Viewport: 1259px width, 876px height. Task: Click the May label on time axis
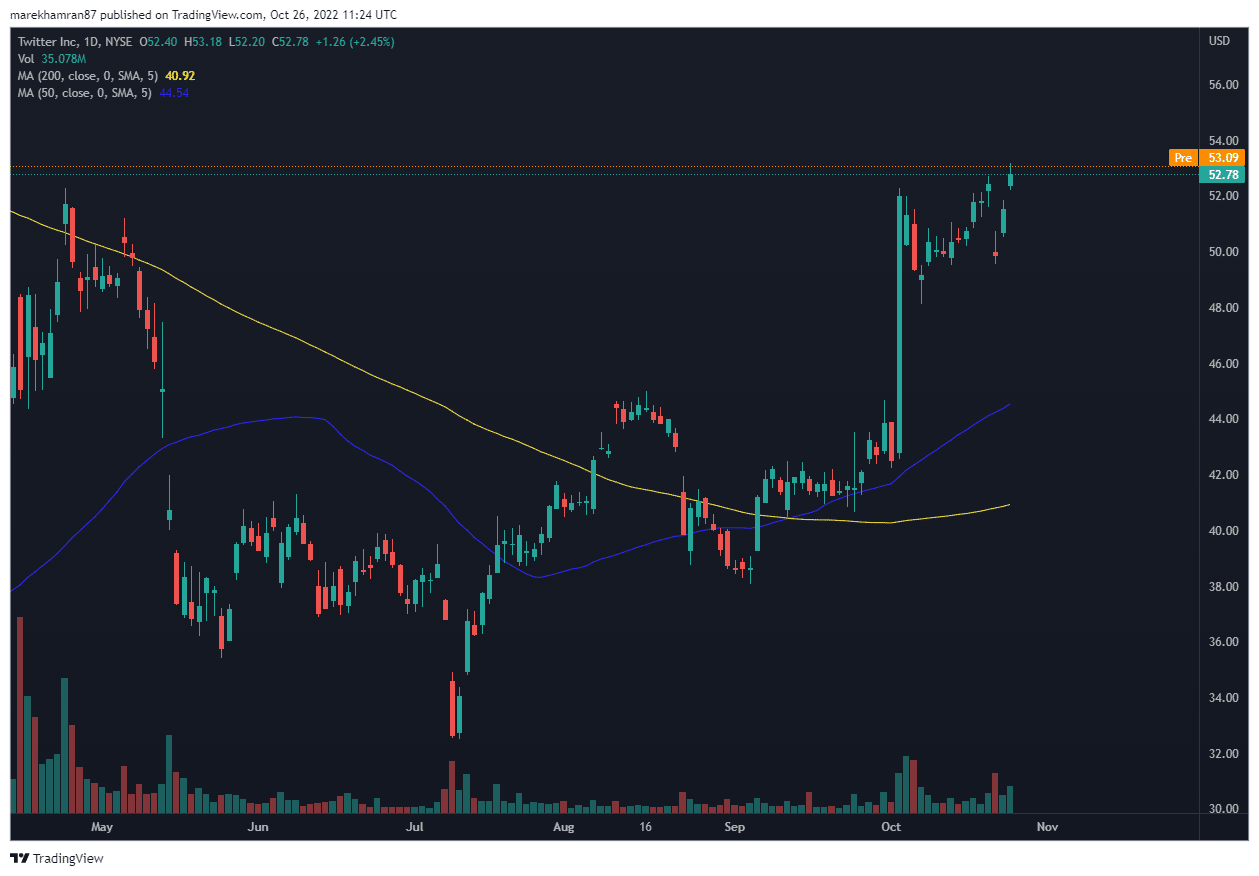[101, 827]
